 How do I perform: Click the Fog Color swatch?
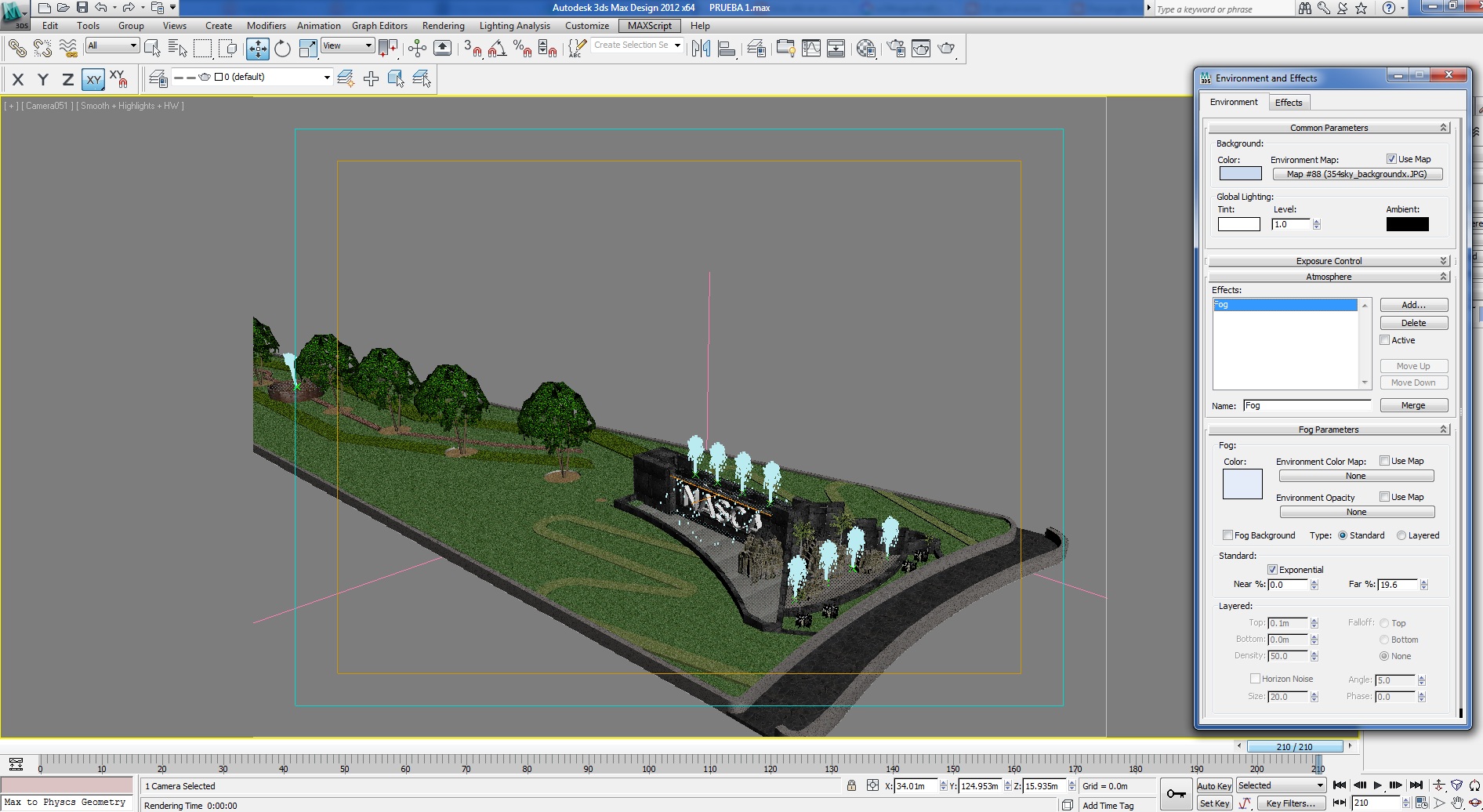click(1242, 484)
